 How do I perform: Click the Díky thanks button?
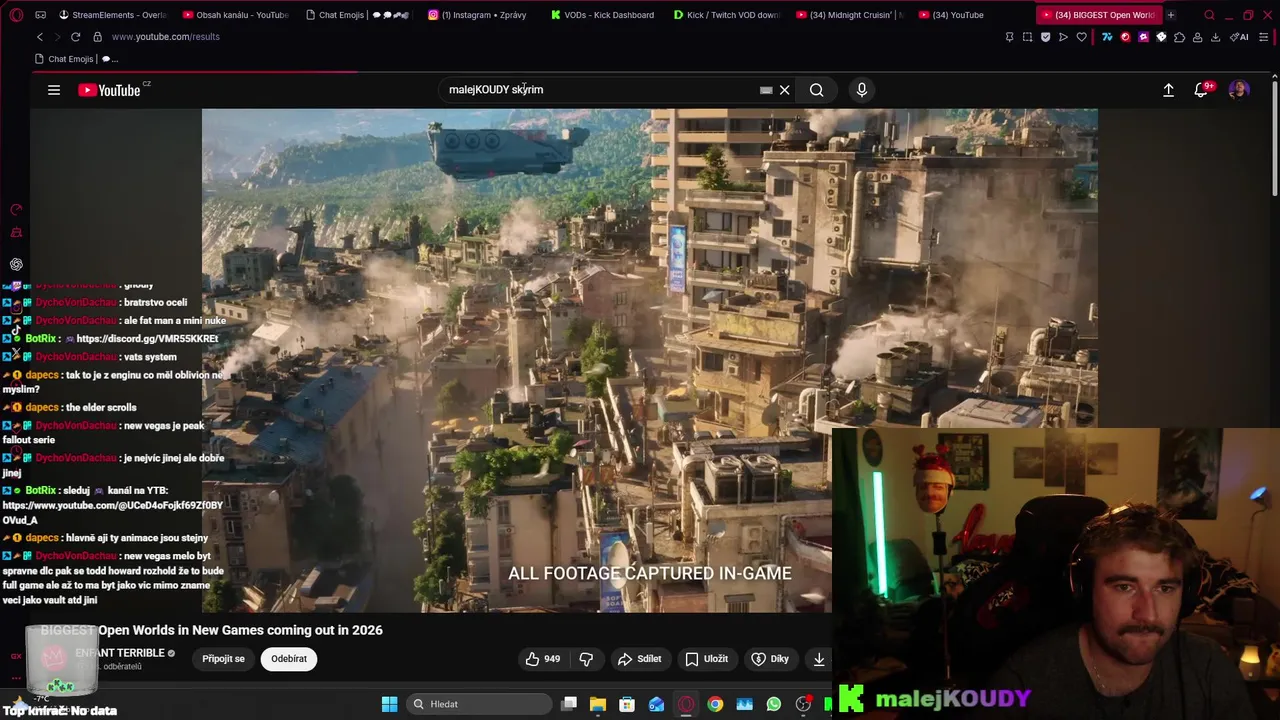coord(770,659)
